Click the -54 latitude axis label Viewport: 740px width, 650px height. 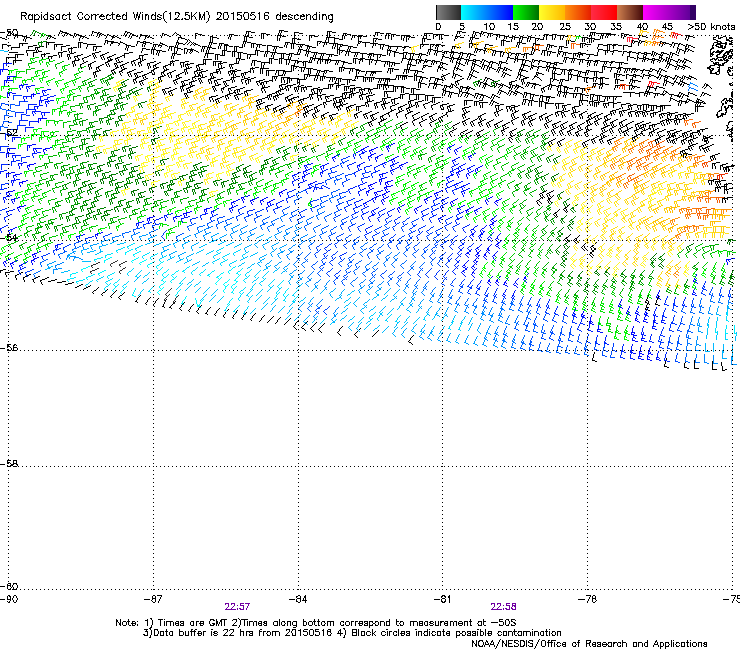(x=9, y=238)
